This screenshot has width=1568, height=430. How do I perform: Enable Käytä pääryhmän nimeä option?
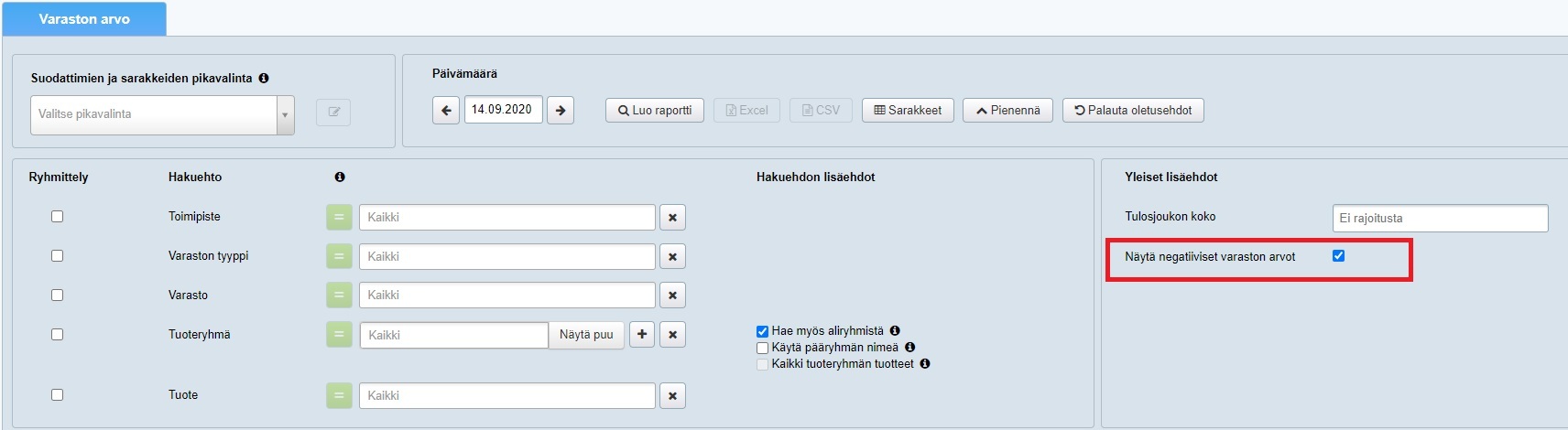click(x=762, y=348)
